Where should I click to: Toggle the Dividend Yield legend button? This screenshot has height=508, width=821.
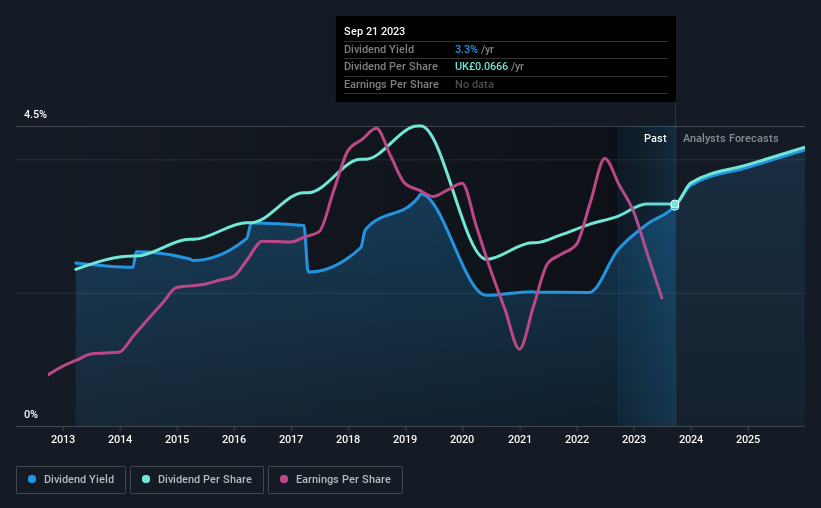(x=71, y=480)
